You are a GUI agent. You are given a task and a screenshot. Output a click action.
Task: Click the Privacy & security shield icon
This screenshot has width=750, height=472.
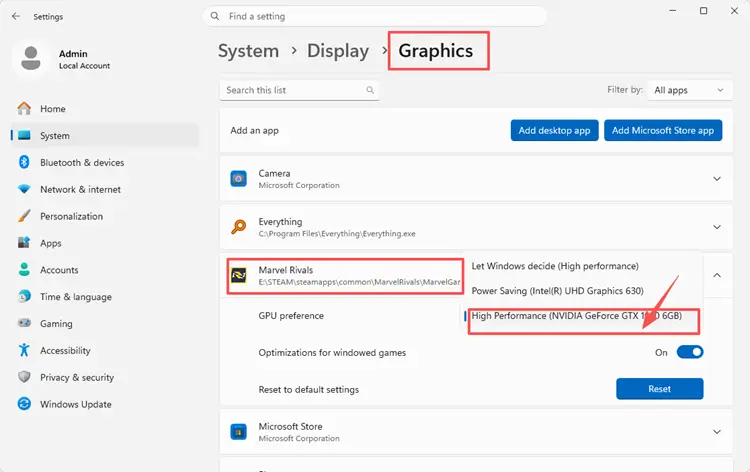pos(24,377)
